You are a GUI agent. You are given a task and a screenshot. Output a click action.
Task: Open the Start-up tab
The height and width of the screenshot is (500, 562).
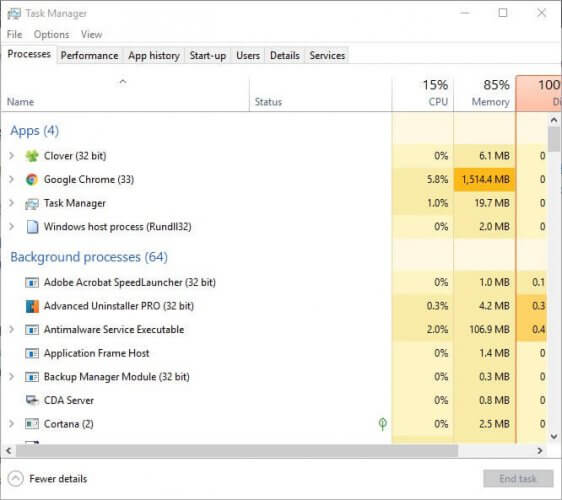click(208, 56)
